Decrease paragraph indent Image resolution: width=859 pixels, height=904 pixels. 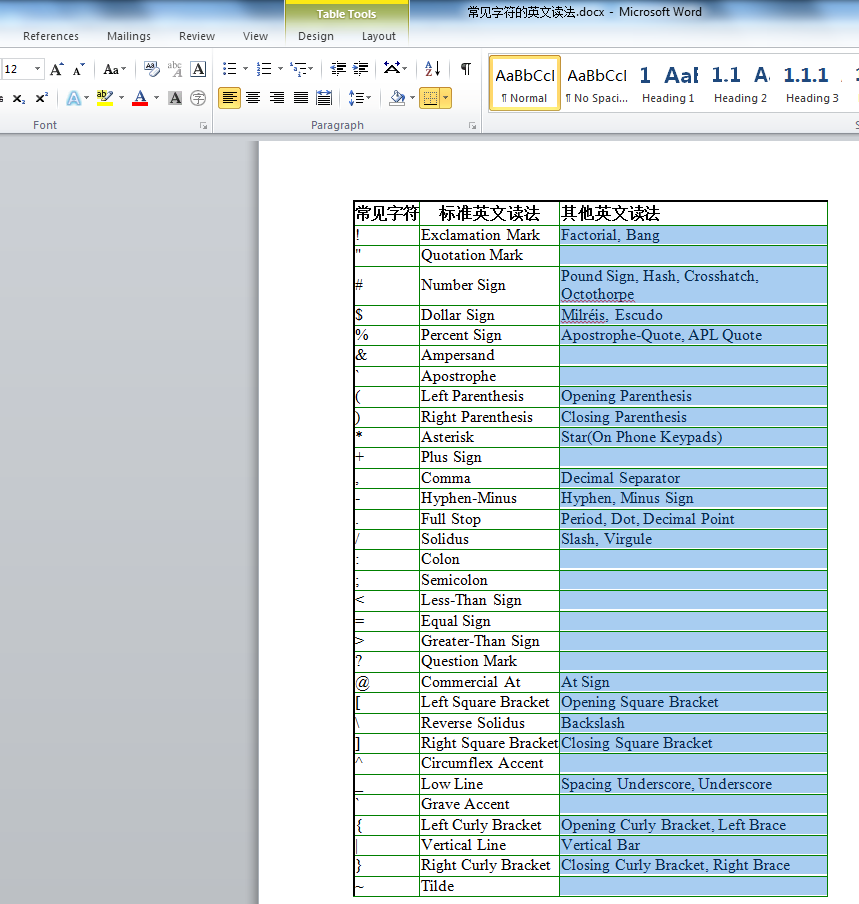(338, 69)
